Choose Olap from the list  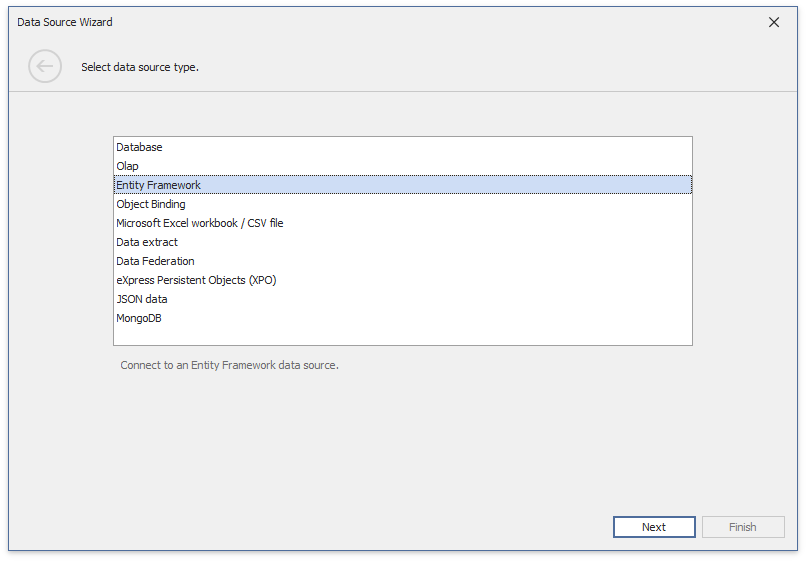point(402,166)
